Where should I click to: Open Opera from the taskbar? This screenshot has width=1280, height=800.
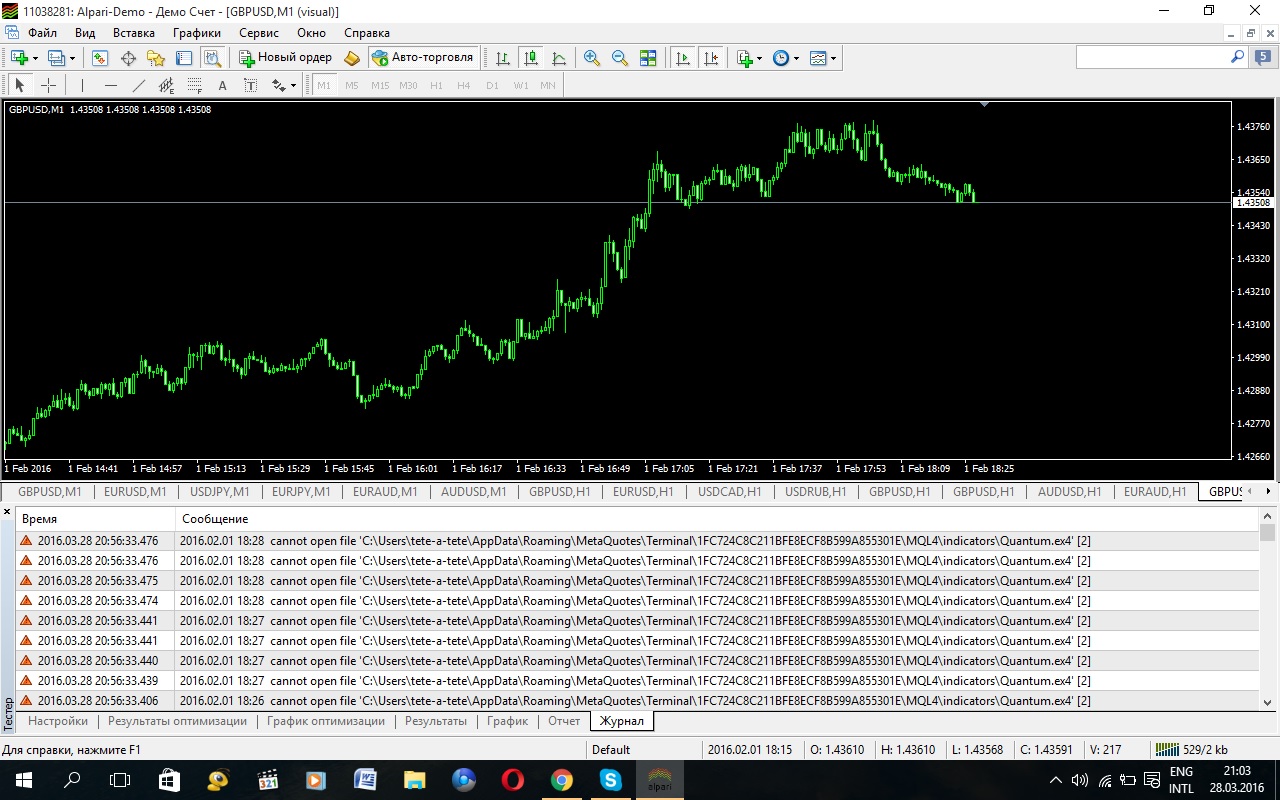pos(512,780)
